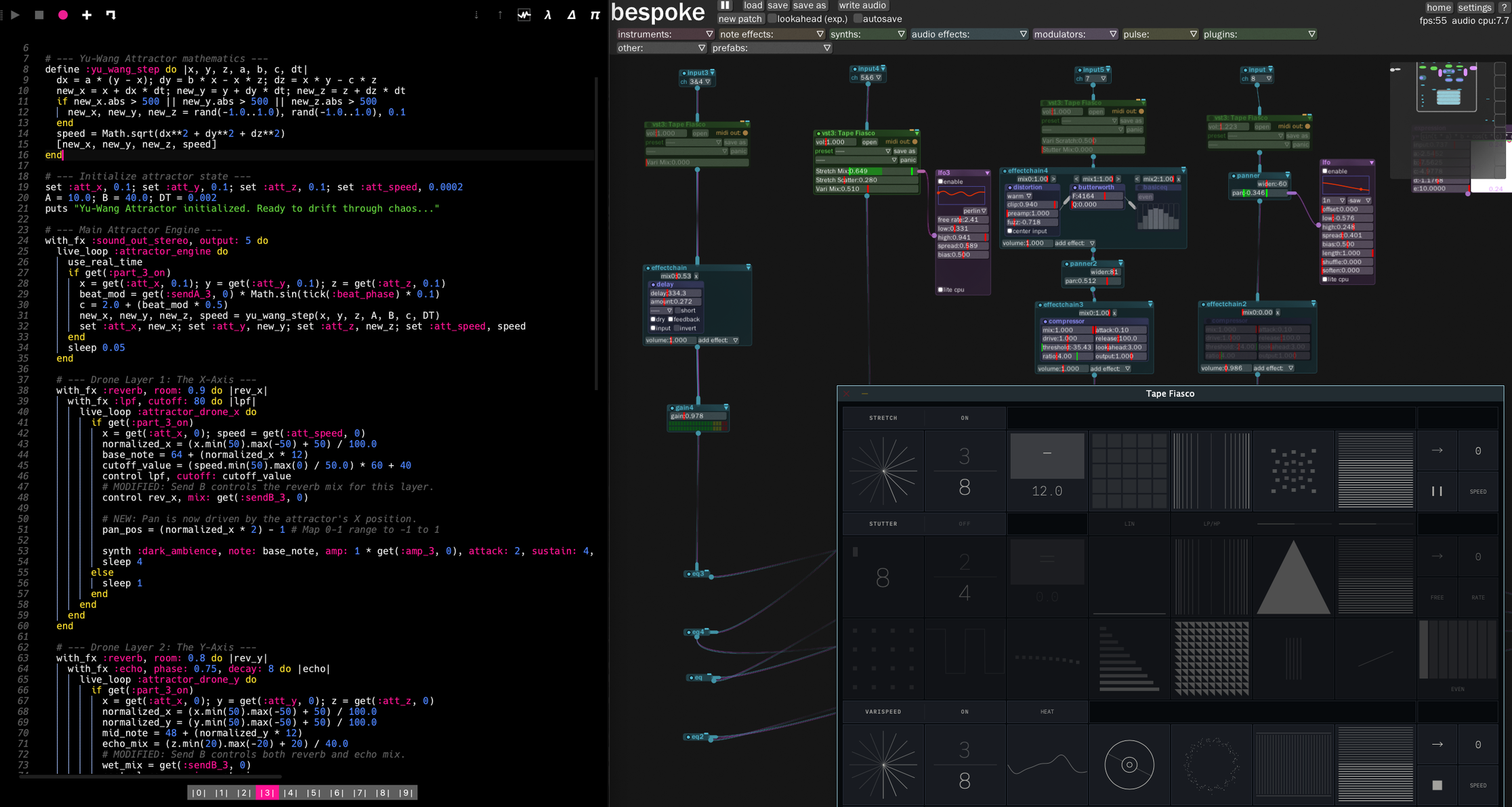1512x807 pixels.
Task: Click the home button in Bespoke
Action: coord(1438,7)
